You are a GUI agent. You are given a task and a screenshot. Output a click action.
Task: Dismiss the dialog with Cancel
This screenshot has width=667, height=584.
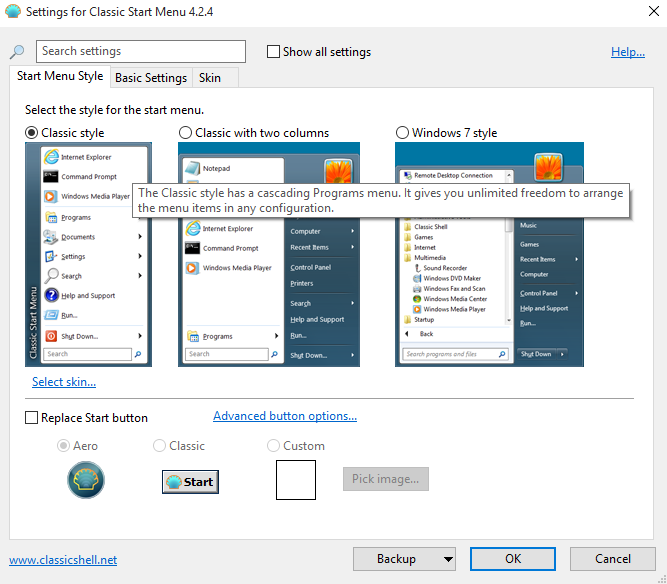(613, 559)
